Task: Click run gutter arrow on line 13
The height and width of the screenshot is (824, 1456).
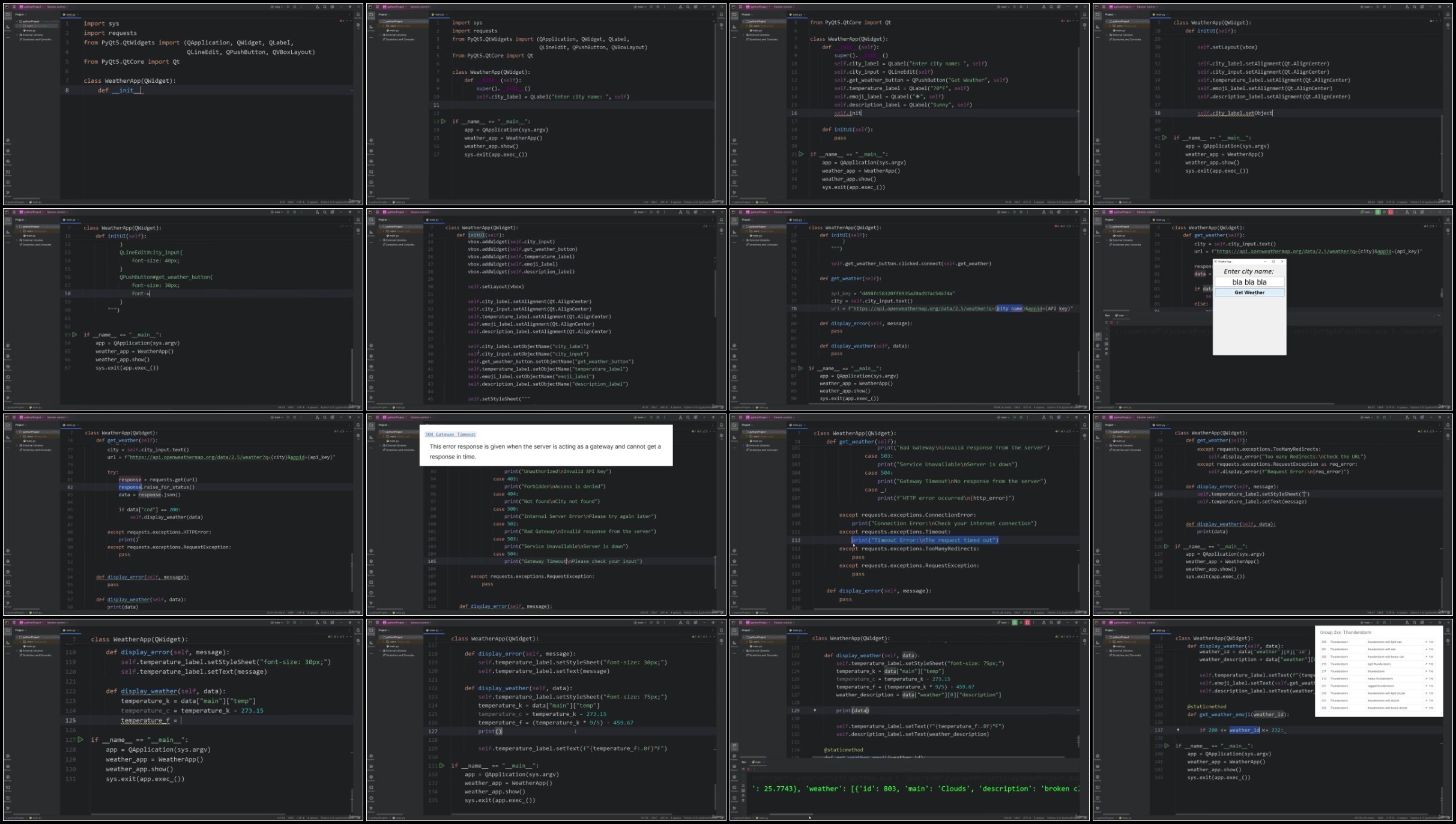Action: point(444,121)
